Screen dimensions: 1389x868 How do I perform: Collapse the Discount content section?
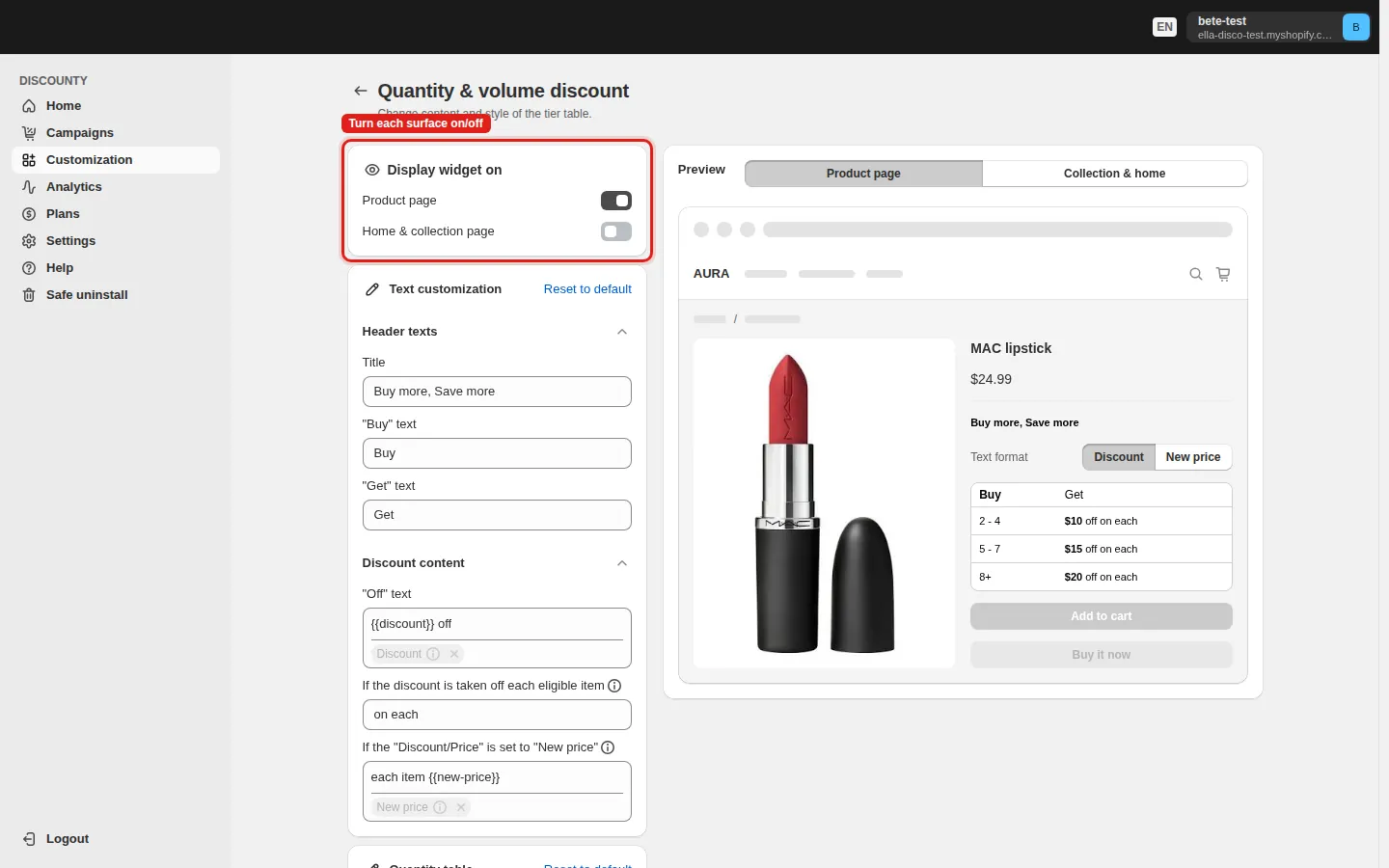click(x=622, y=563)
